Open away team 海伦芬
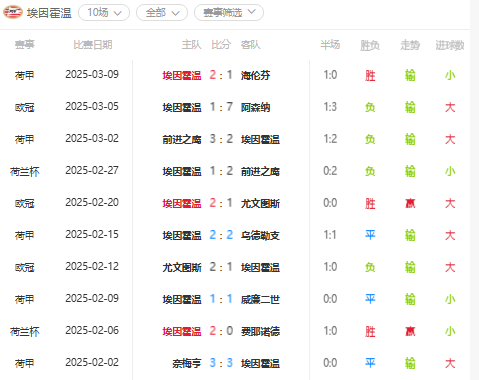Screen dimensions: 479x380 256,75
